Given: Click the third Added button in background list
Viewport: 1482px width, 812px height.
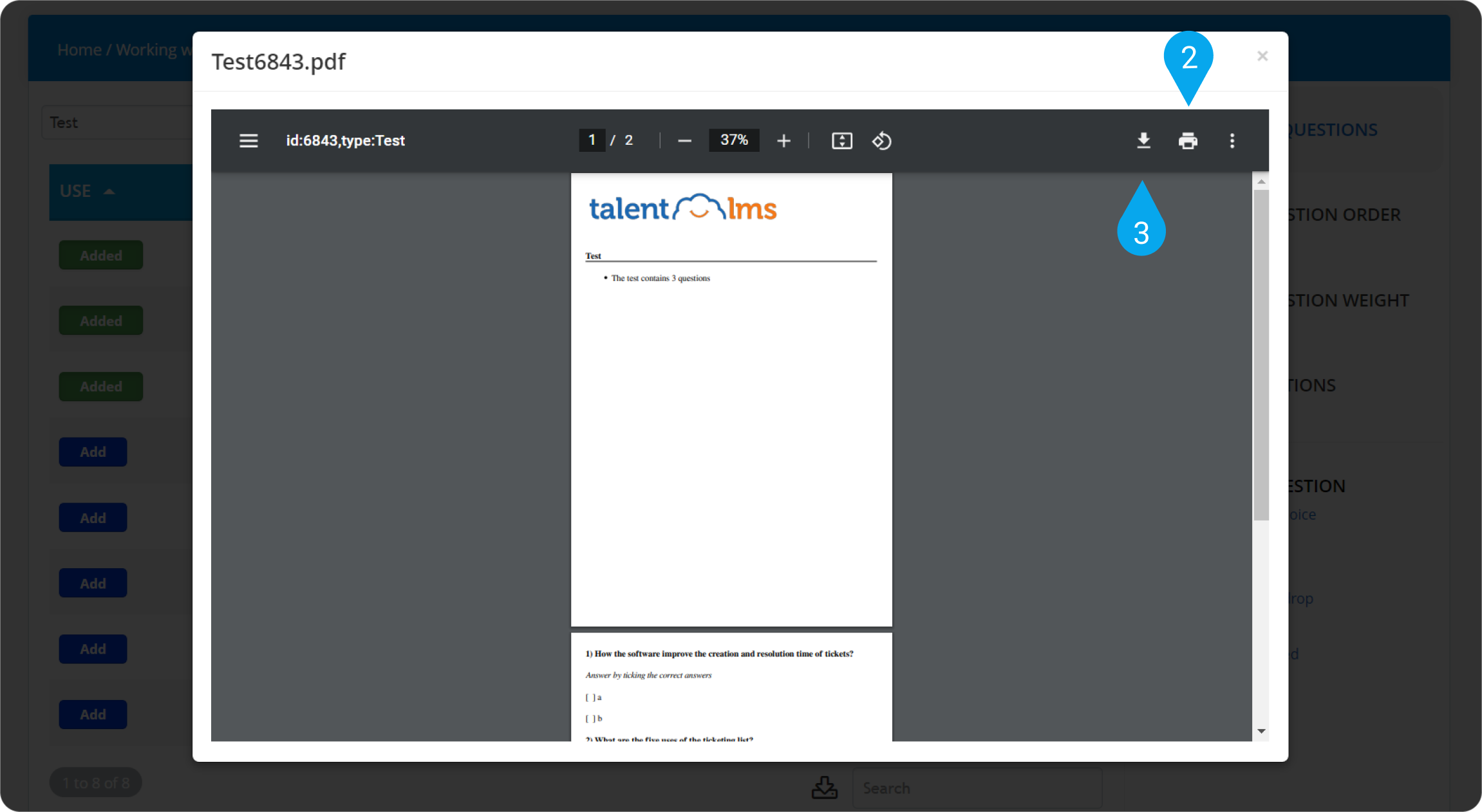Looking at the screenshot, I should pyautogui.click(x=101, y=386).
